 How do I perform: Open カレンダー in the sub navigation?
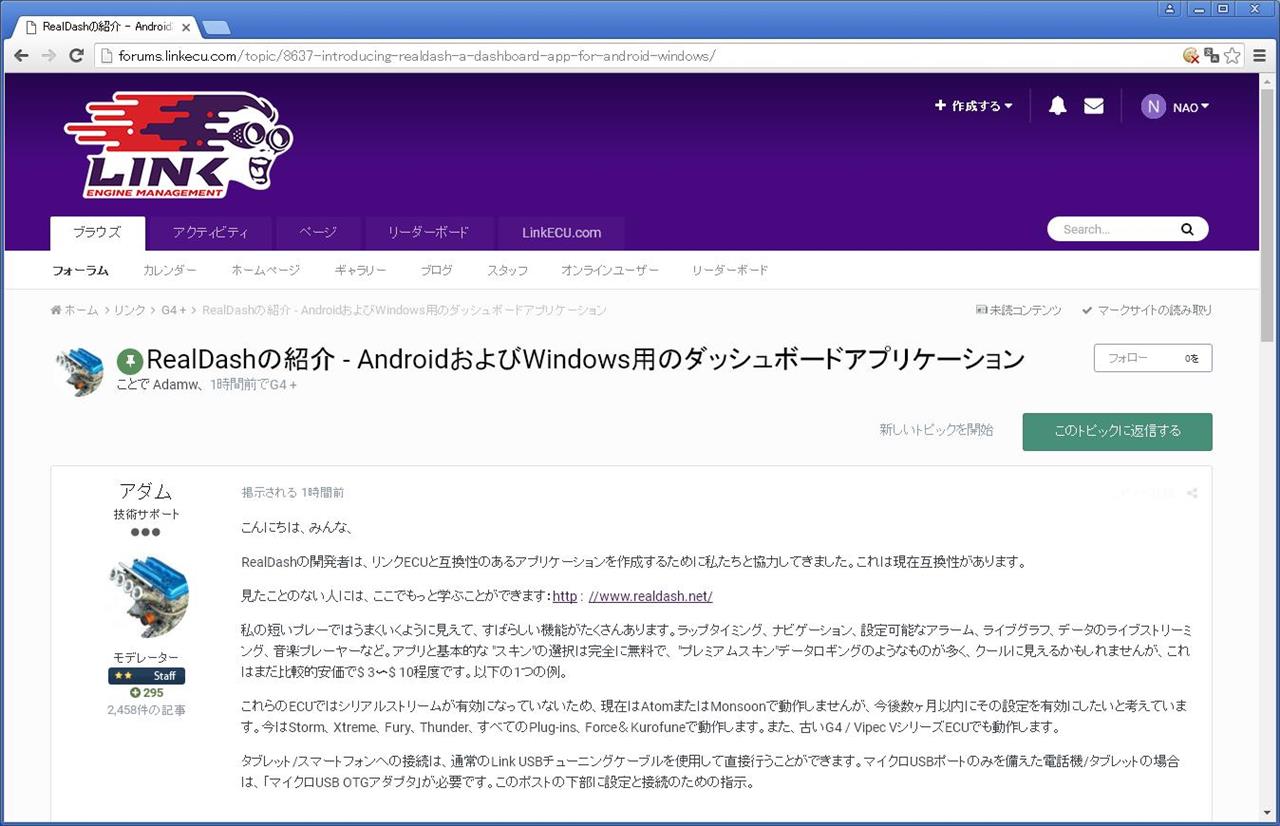pyautogui.click(x=170, y=270)
